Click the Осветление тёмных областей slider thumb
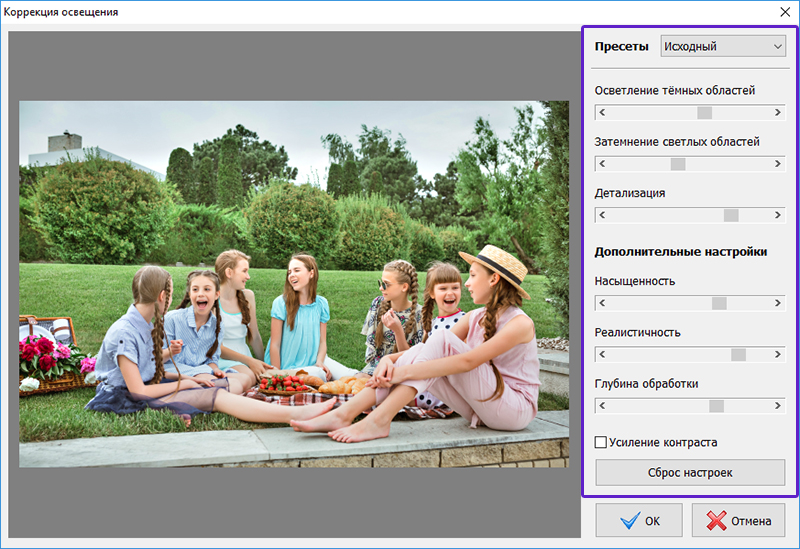This screenshot has height=549, width=800. (705, 113)
